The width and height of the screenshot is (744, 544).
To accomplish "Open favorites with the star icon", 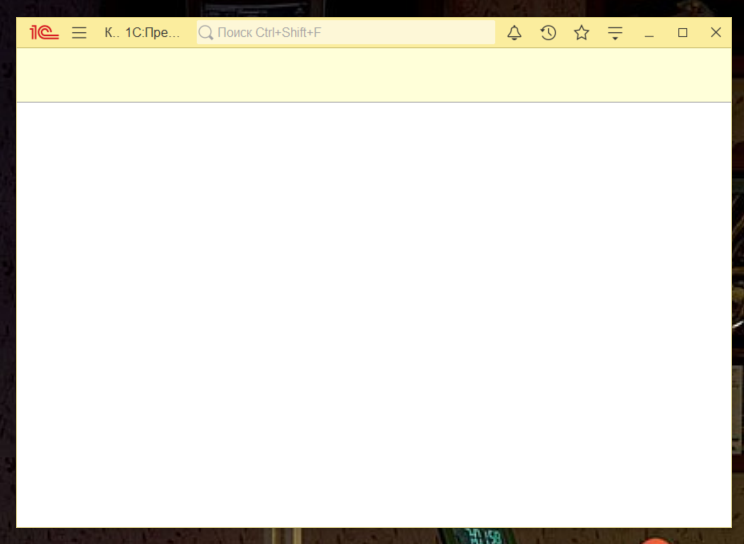I will tap(581, 33).
